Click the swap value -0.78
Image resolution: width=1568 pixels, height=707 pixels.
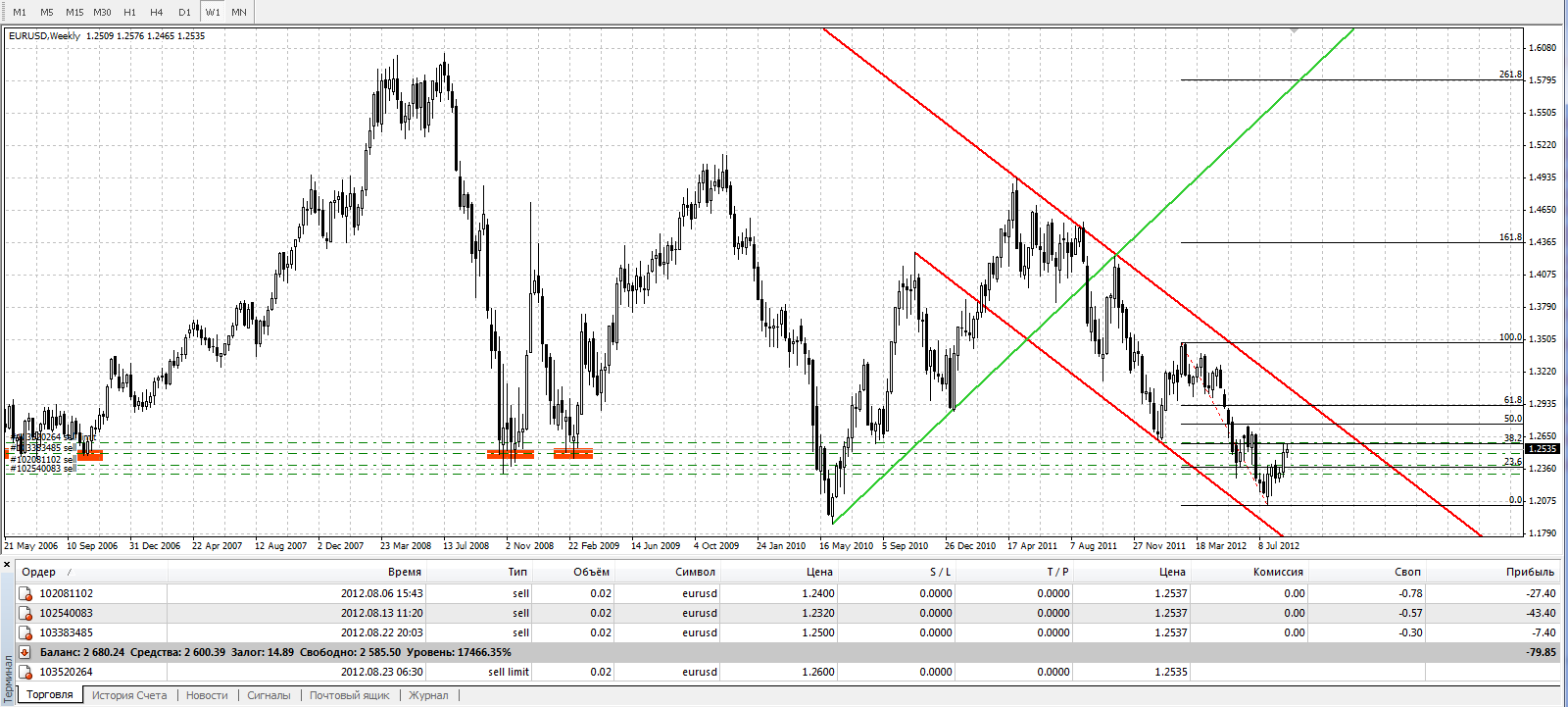1411,593
